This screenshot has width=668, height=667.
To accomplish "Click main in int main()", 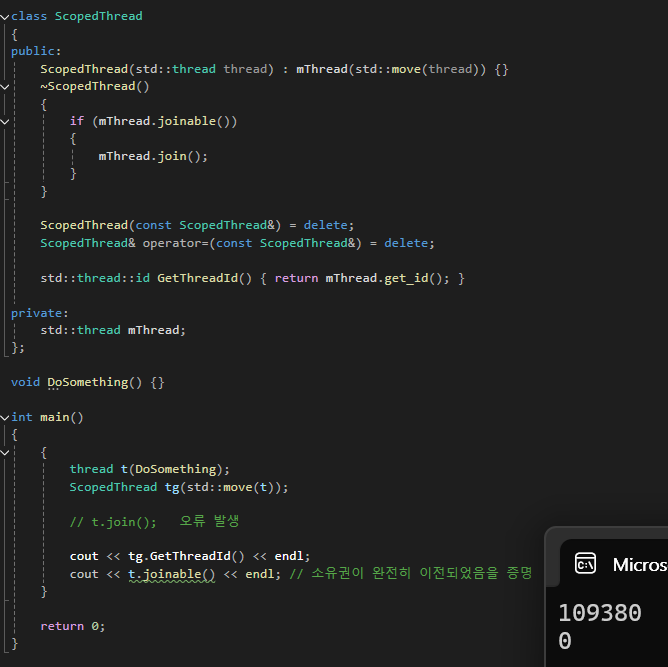I will point(55,417).
